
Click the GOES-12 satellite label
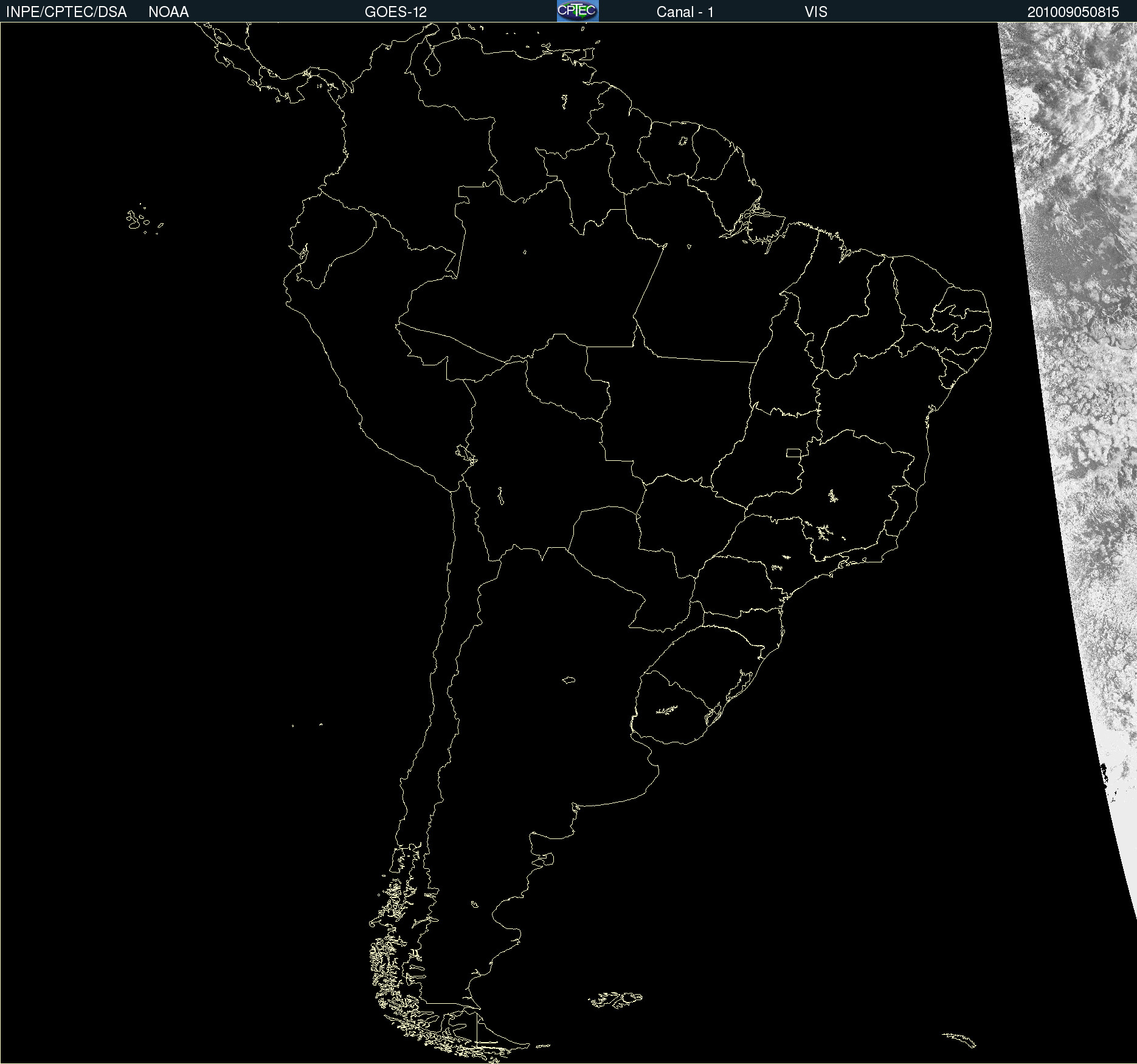click(x=396, y=12)
